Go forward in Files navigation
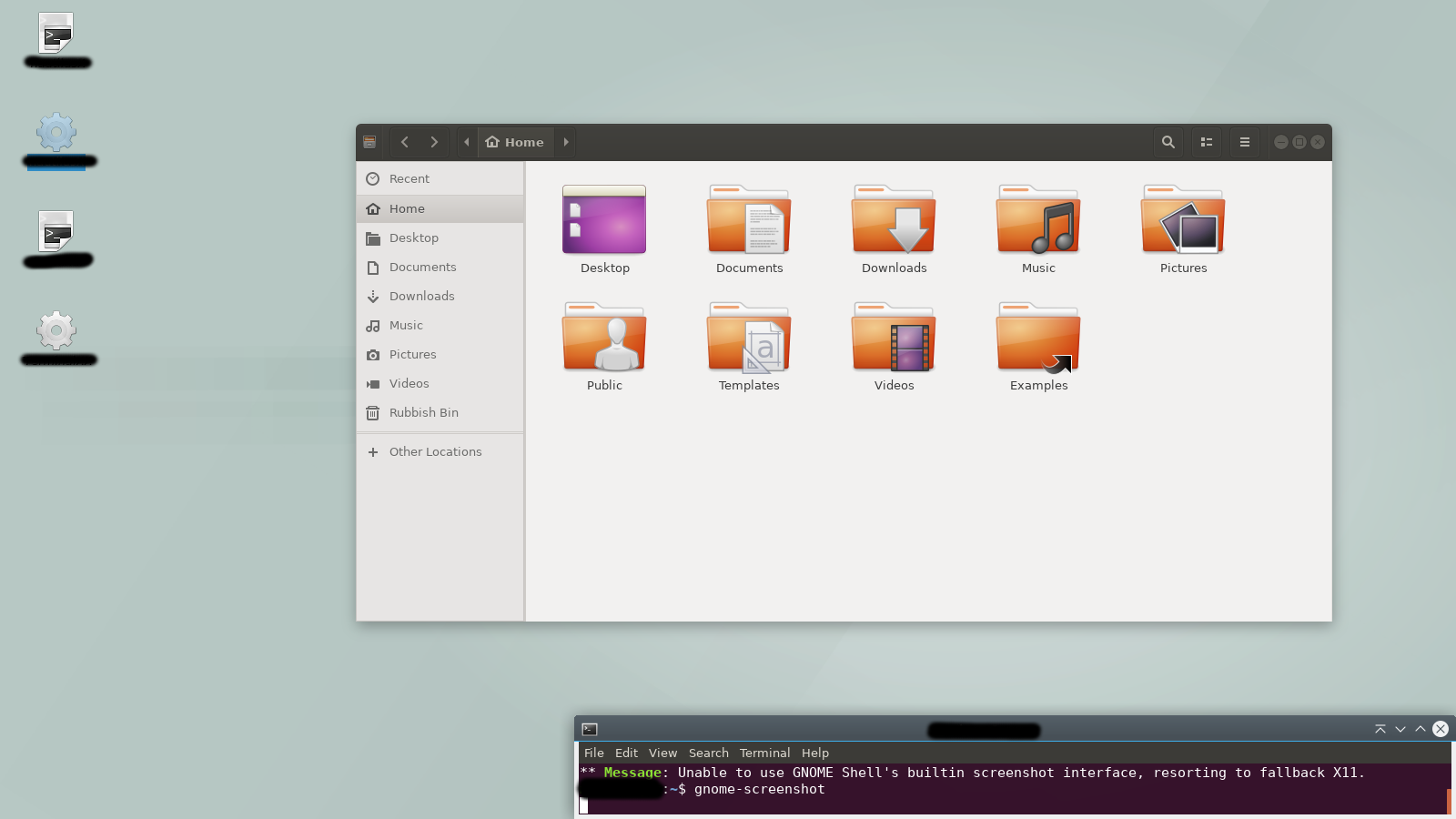 click(x=434, y=142)
